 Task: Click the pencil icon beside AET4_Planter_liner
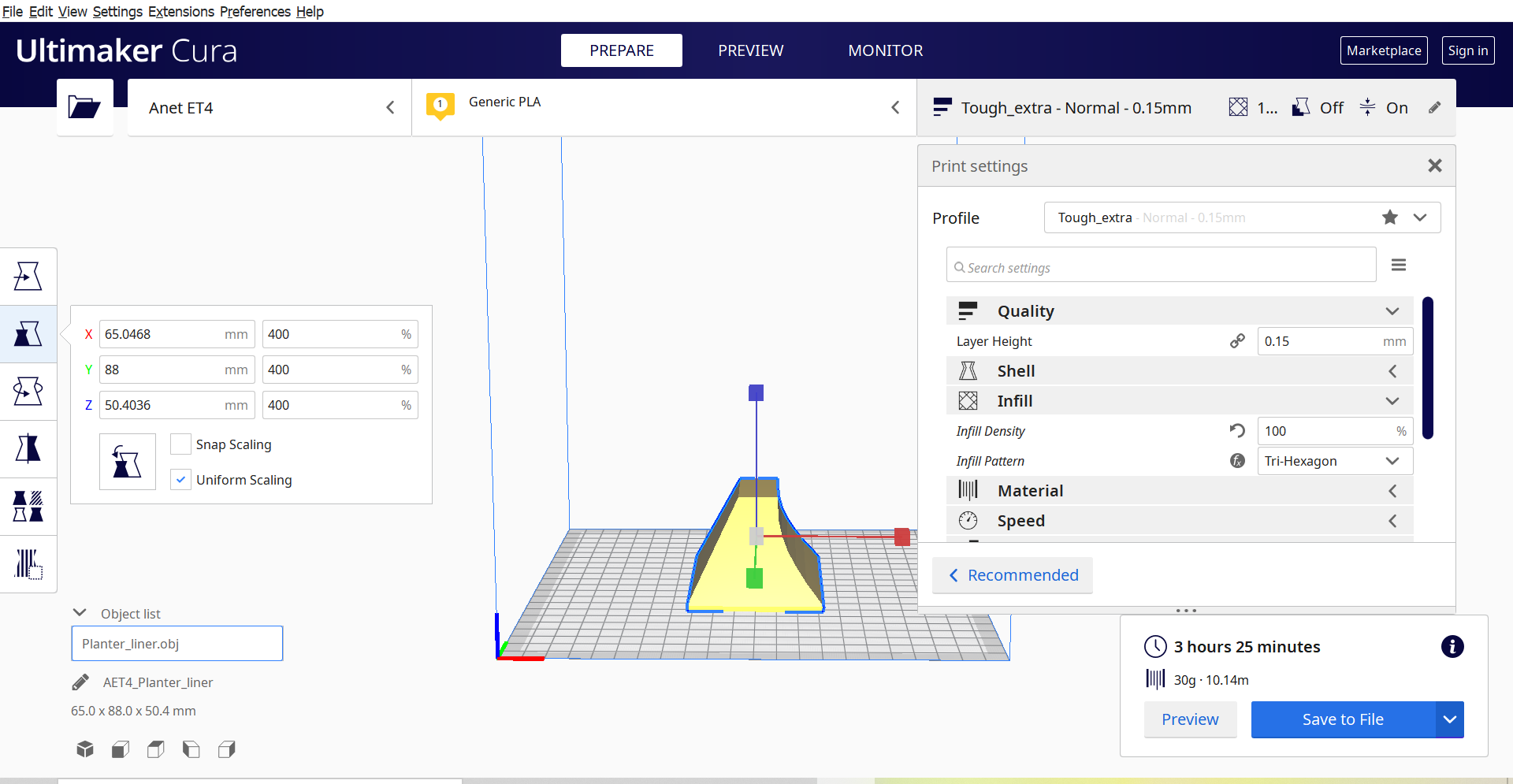[80, 682]
